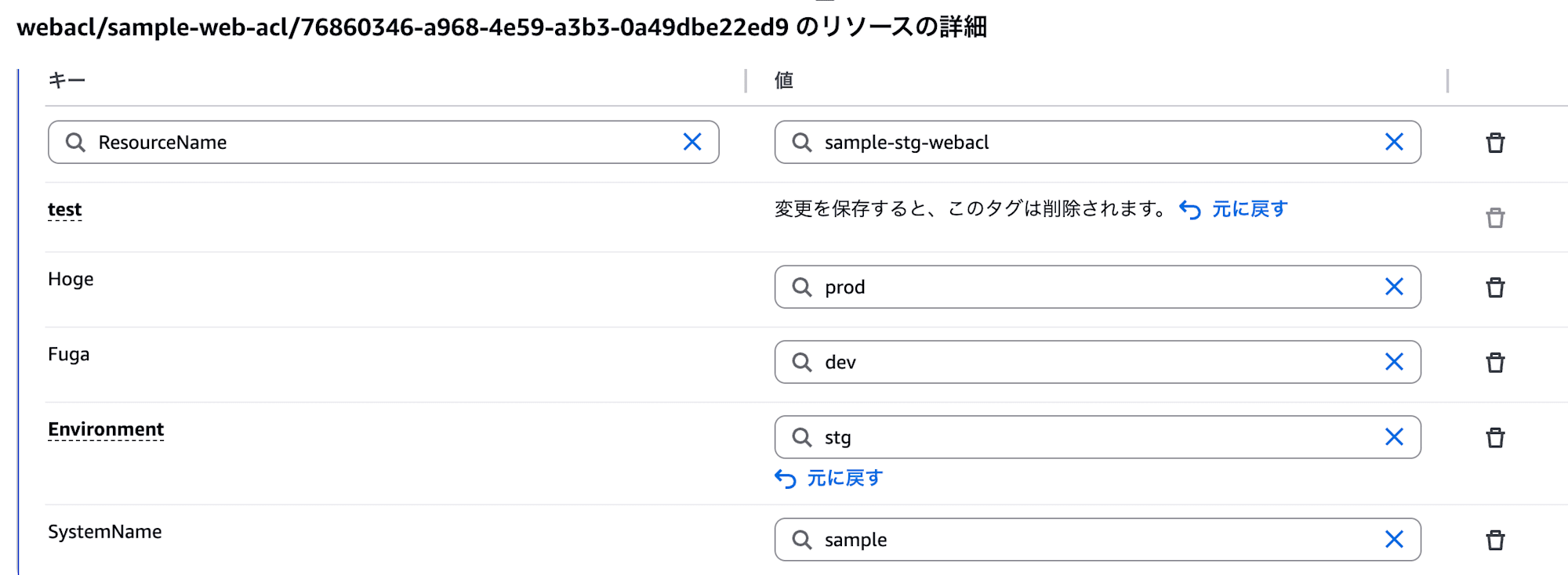The width and height of the screenshot is (1568, 575).
Task: Clear the prod value field
Action: [1395, 287]
